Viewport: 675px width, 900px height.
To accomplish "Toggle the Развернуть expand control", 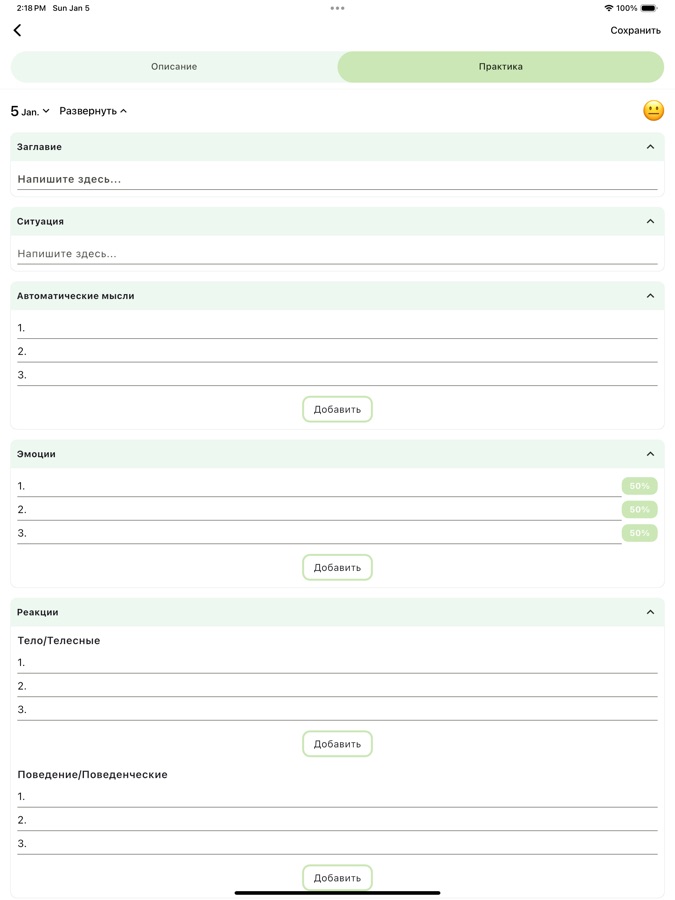I will (93, 111).
